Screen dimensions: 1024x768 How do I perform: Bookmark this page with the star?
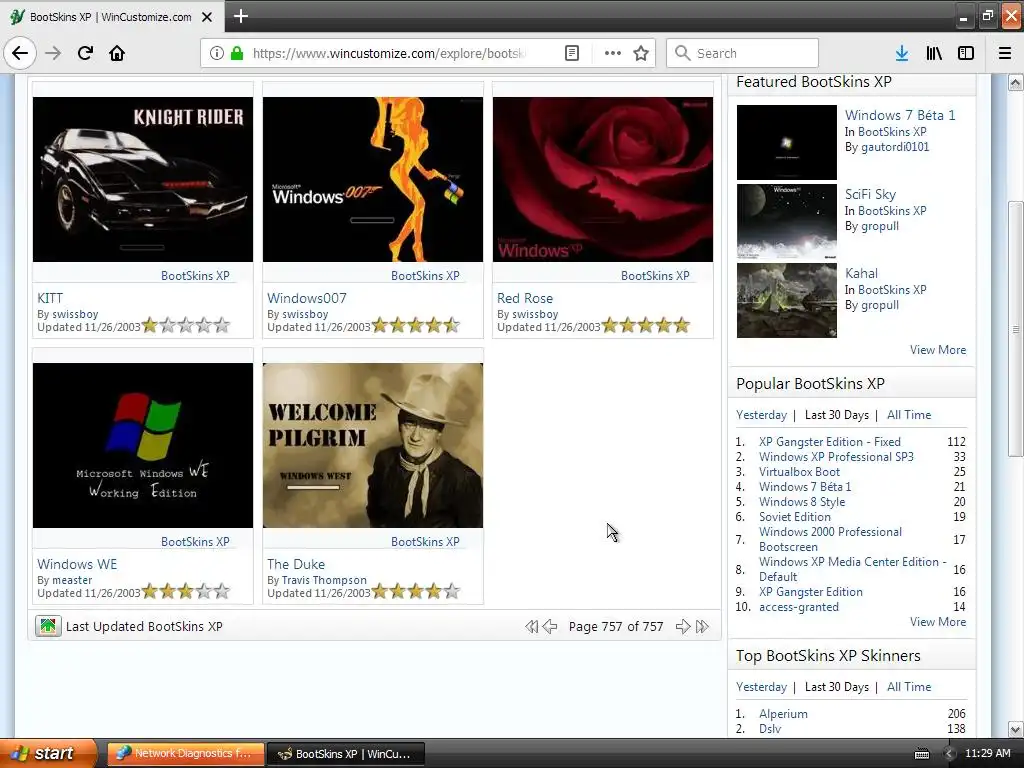pyautogui.click(x=641, y=53)
